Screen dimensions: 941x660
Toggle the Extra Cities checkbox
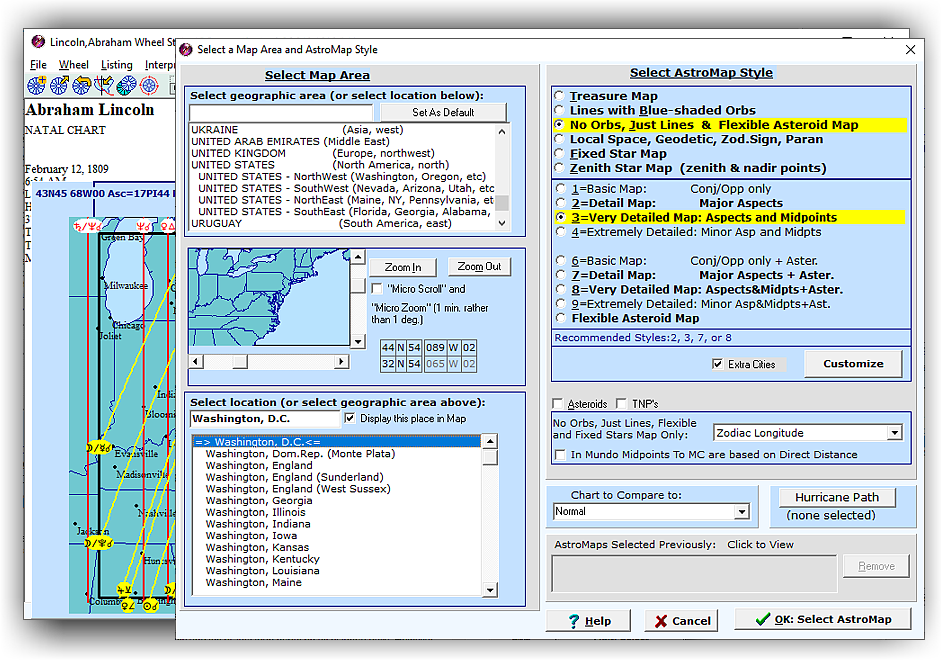point(717,364)
